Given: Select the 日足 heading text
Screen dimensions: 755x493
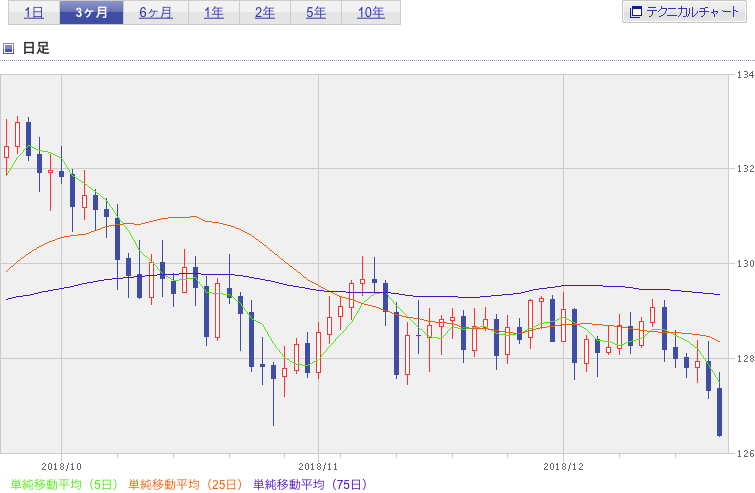Looking at the screenshot, I should click(x=36, y=48).
